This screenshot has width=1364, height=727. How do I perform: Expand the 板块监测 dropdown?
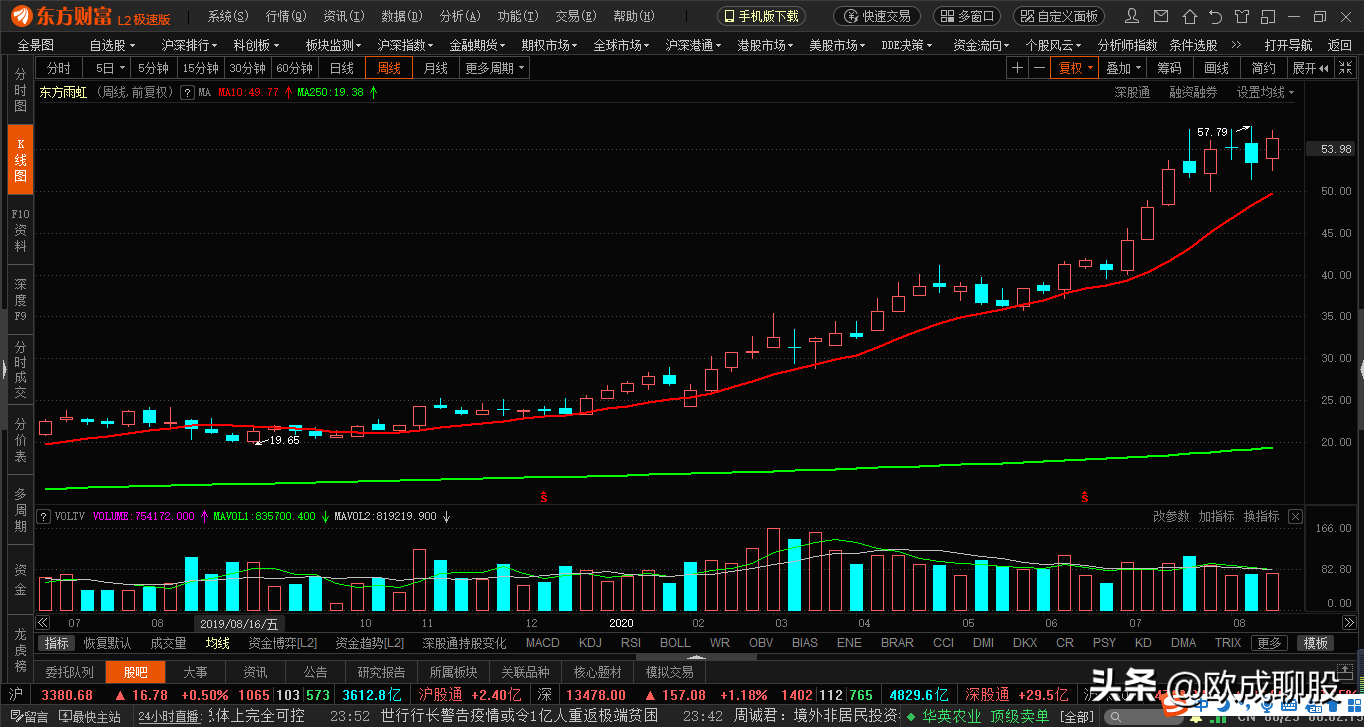(334, 45)
